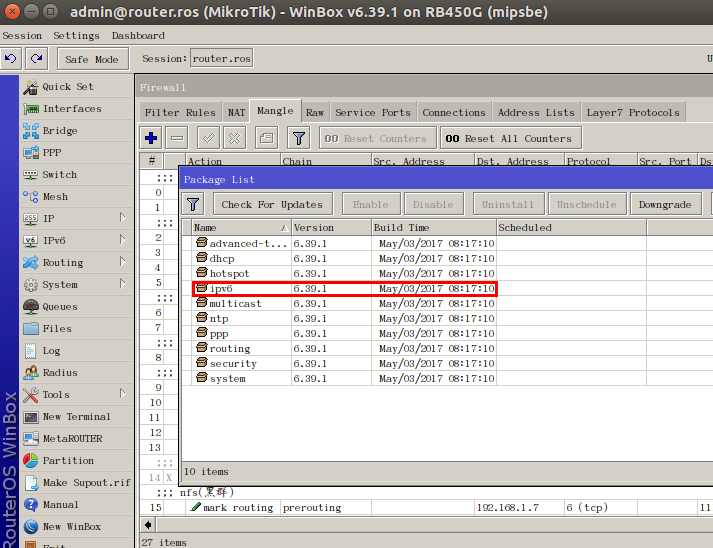Toggle Safe Mode button
Viewport: 713px width, 548px height.
click(93, 59)
